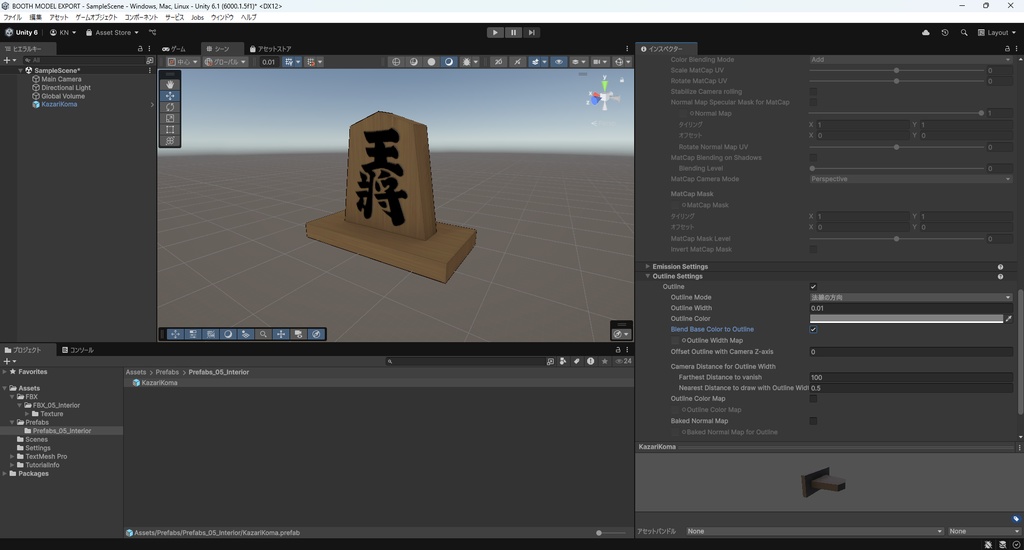Select the Scale tool
The height and width of the screenshot is (550, 1024).
[x=170, y=118]
